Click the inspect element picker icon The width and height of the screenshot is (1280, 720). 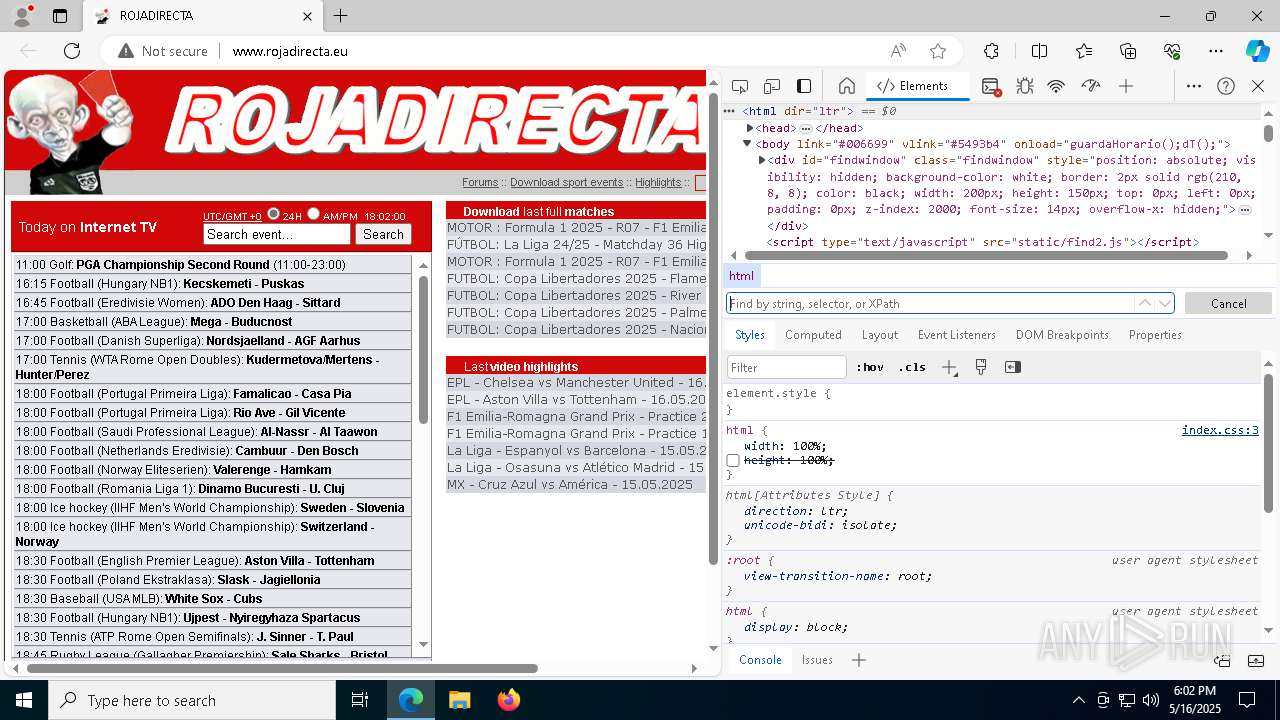click(x=740, y=86)
